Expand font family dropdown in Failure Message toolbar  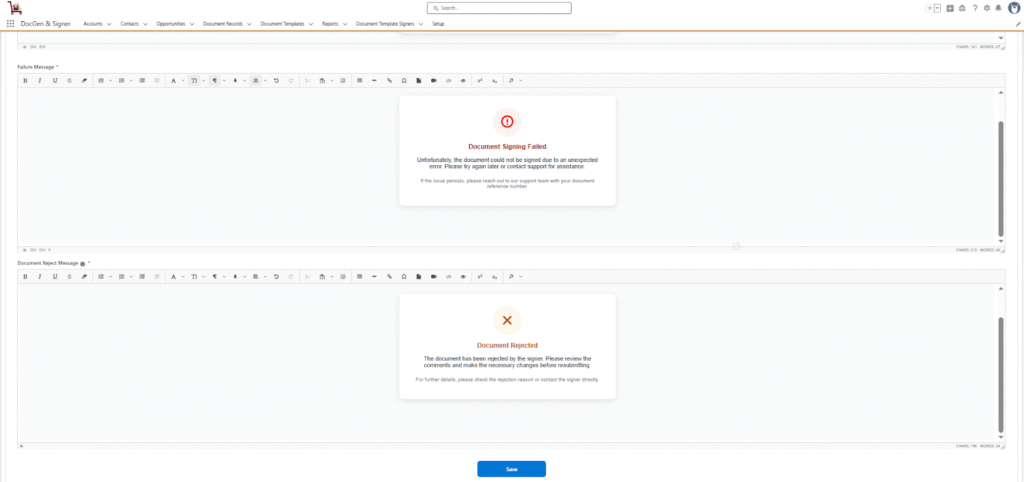click(x=175, y=80)
